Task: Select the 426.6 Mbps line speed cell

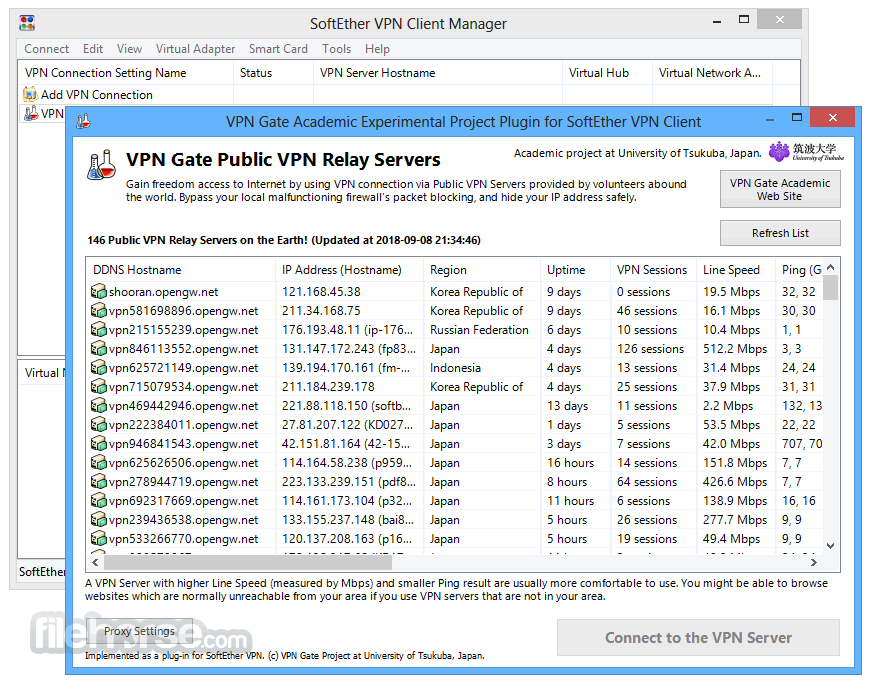Action: coord(735,482)
